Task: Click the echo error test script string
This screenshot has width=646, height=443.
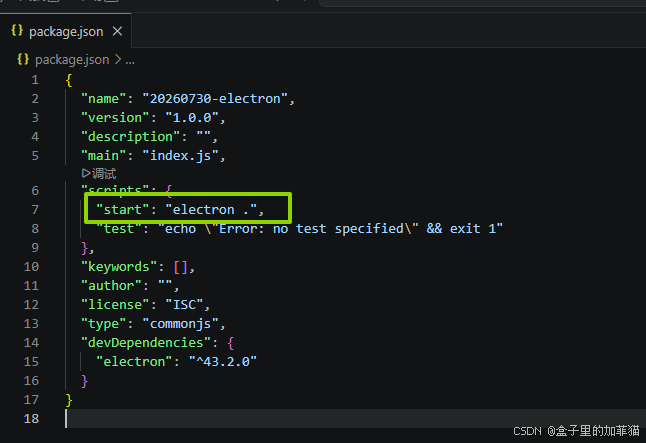Action: click(x=330, y=228)
